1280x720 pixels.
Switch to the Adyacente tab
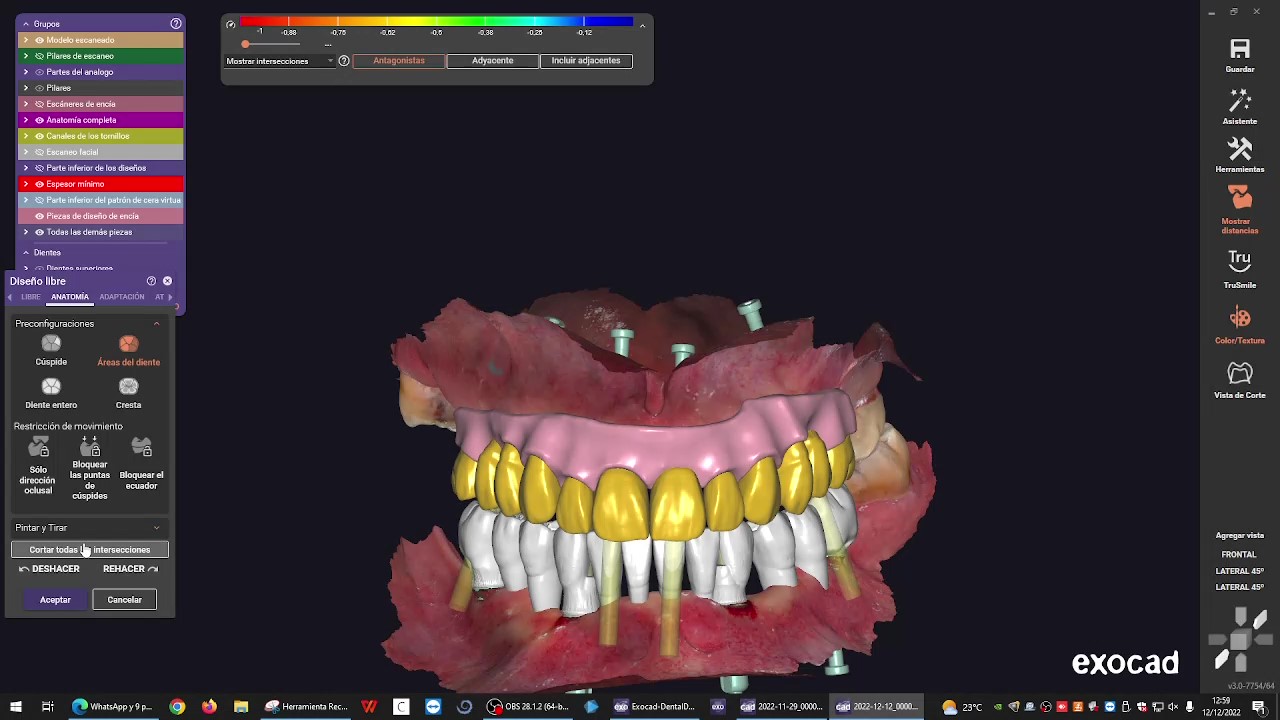pos(492,60)
